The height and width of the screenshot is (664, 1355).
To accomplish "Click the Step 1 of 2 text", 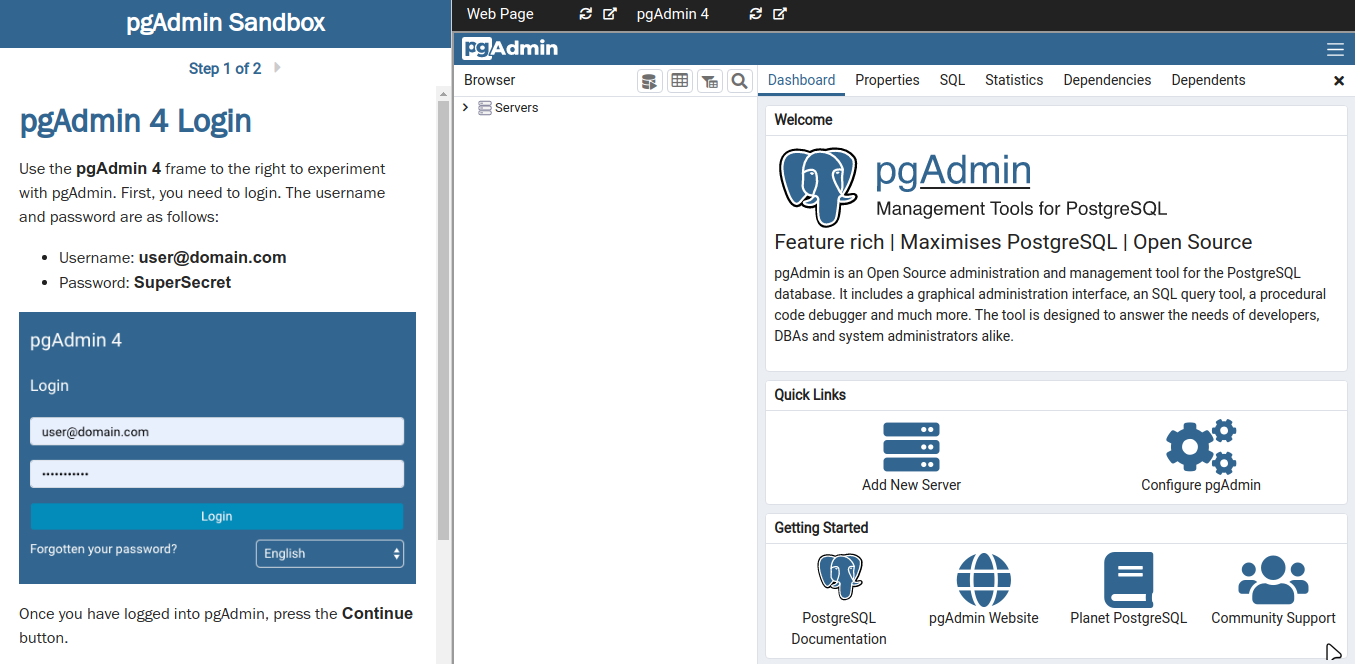I will (x=225, y=68).
